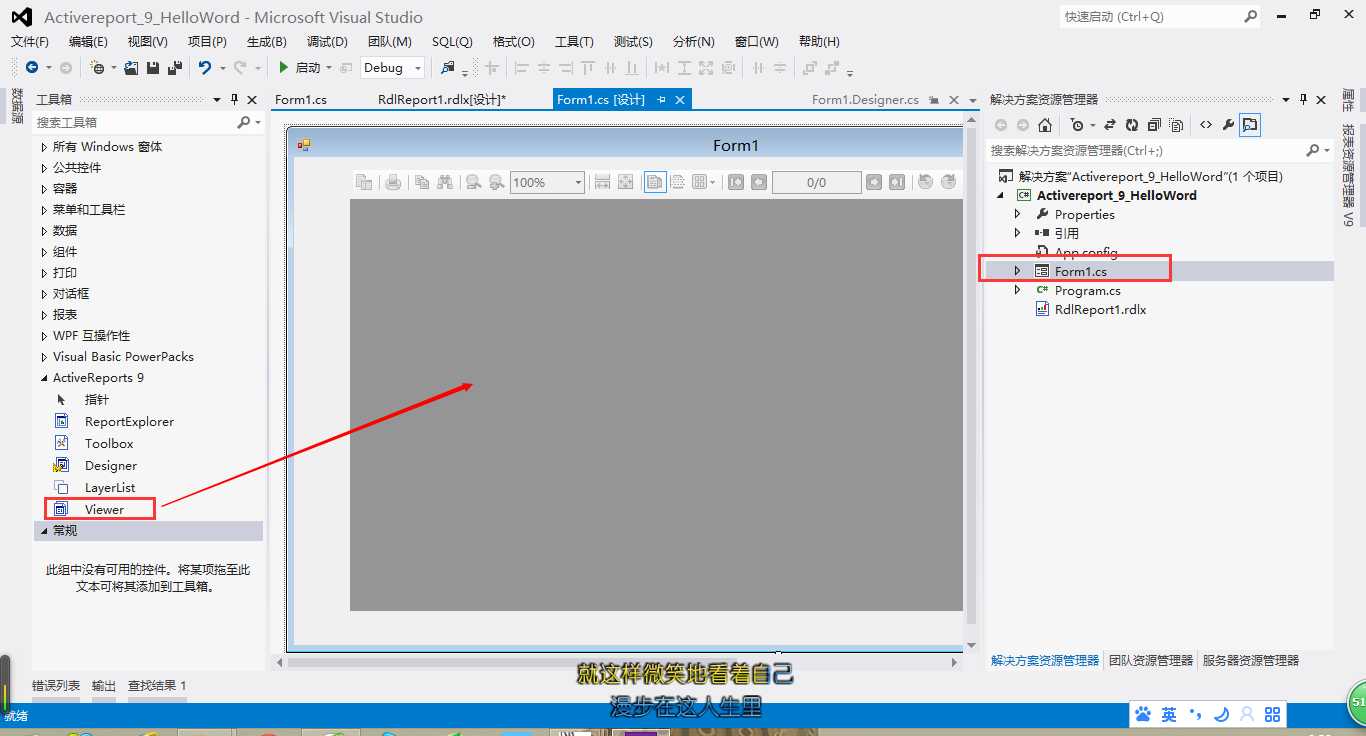Click the zoom in magnifier in viewer toolbar
Viewport: 1366px width, 736px height.
(496, 182)
